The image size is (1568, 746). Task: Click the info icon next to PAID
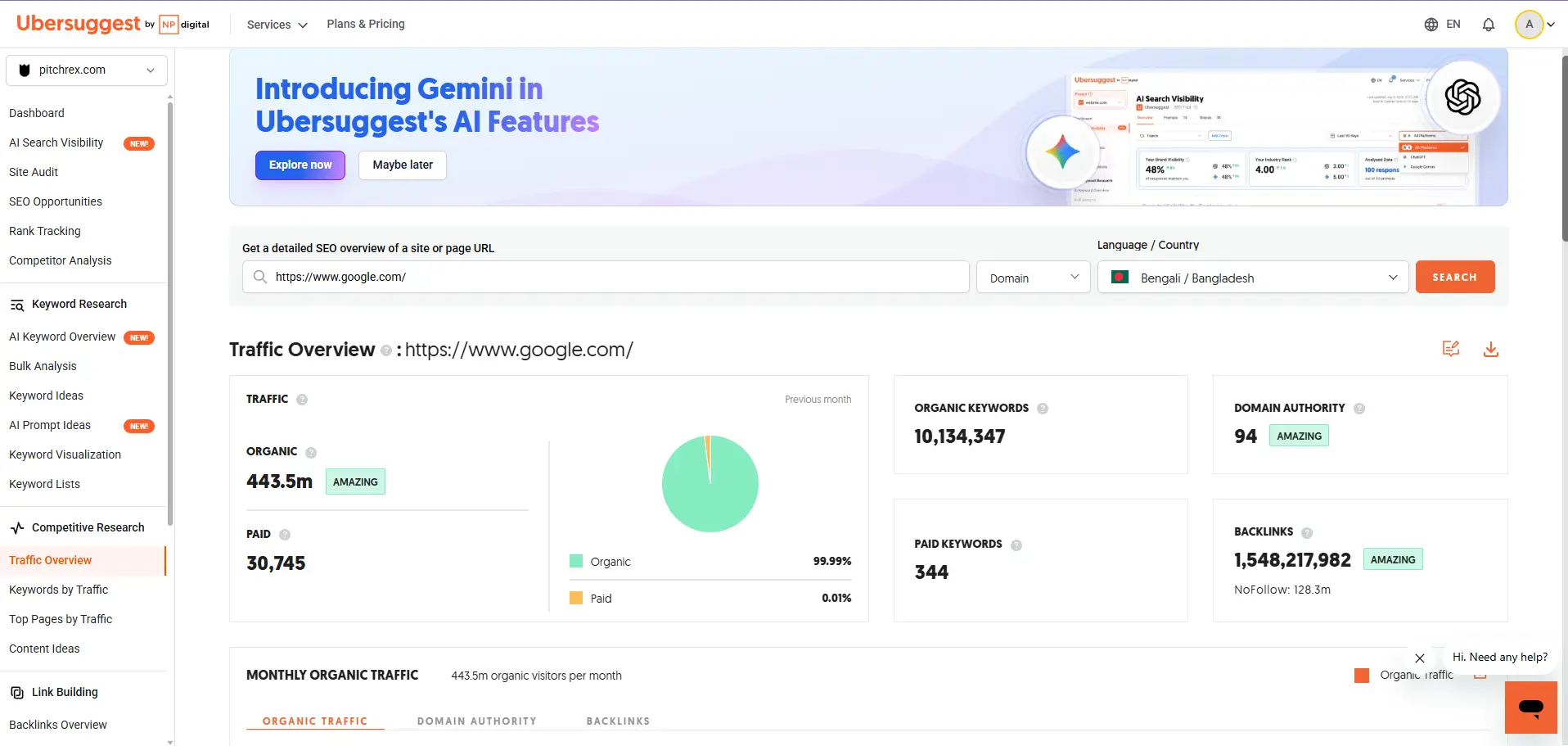pos(285,535)
